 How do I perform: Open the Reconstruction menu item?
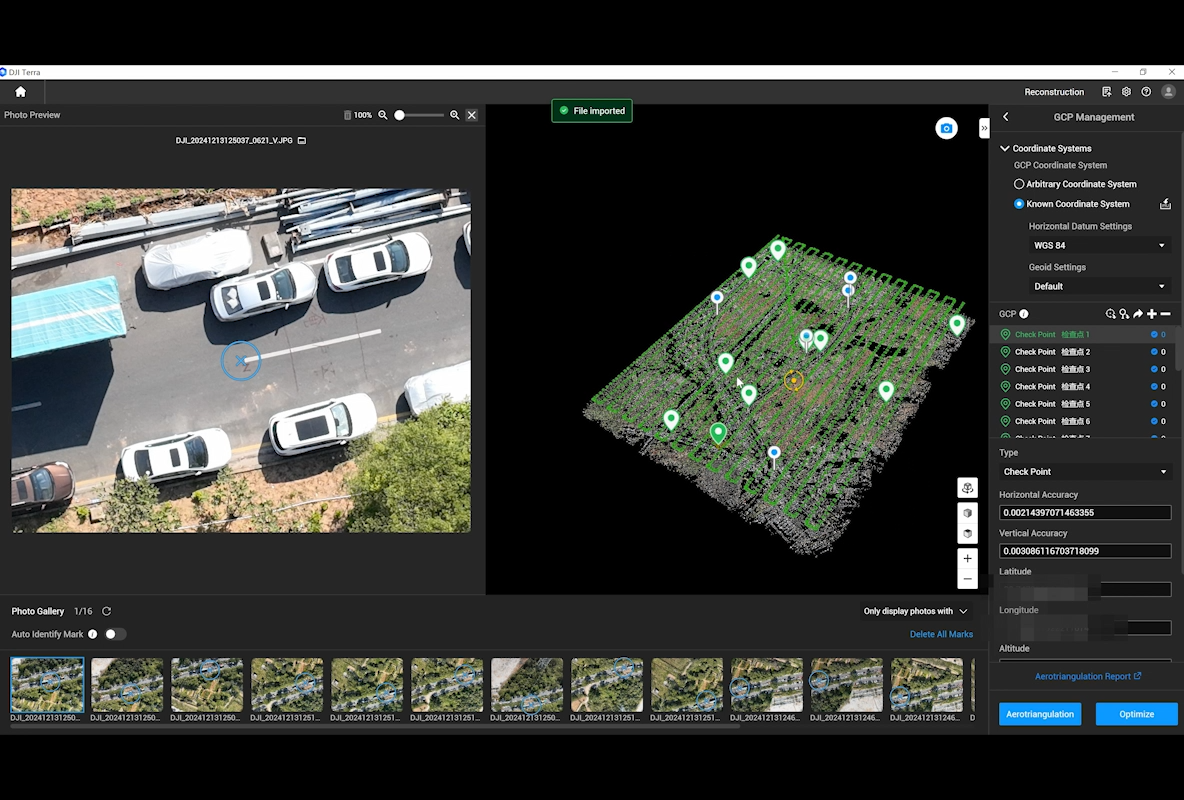1054,92
